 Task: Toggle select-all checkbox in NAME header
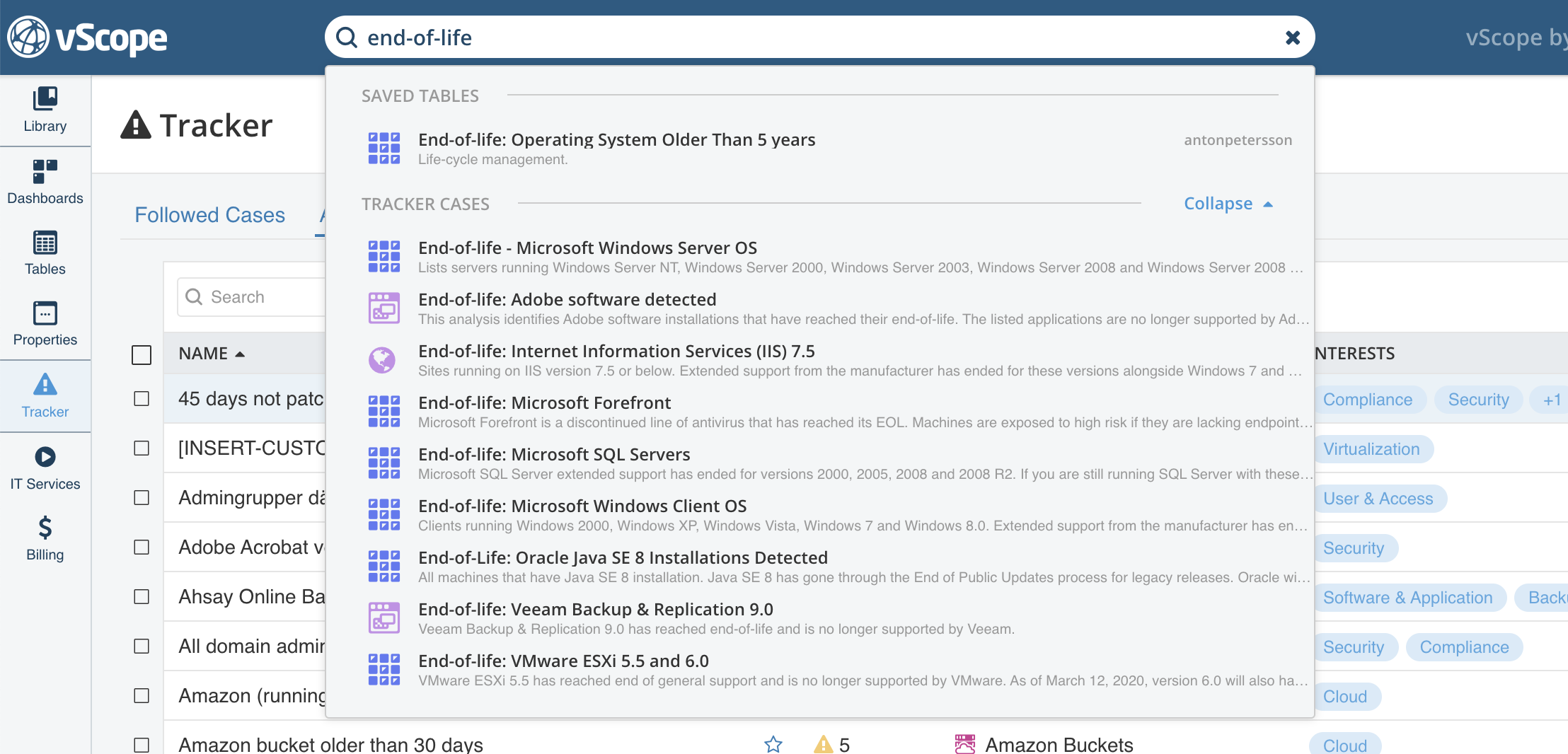[142, 354]
